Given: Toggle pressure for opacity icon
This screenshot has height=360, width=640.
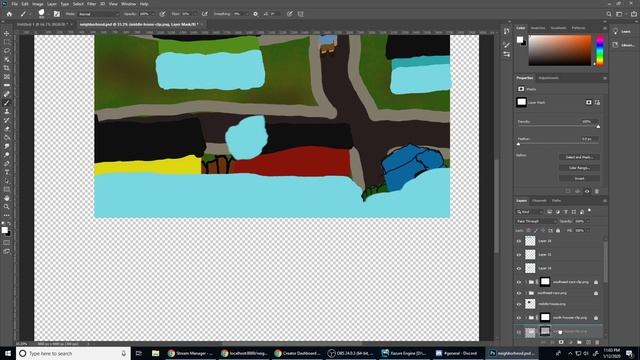Looking at the screenshot, I should pos(162,14).
